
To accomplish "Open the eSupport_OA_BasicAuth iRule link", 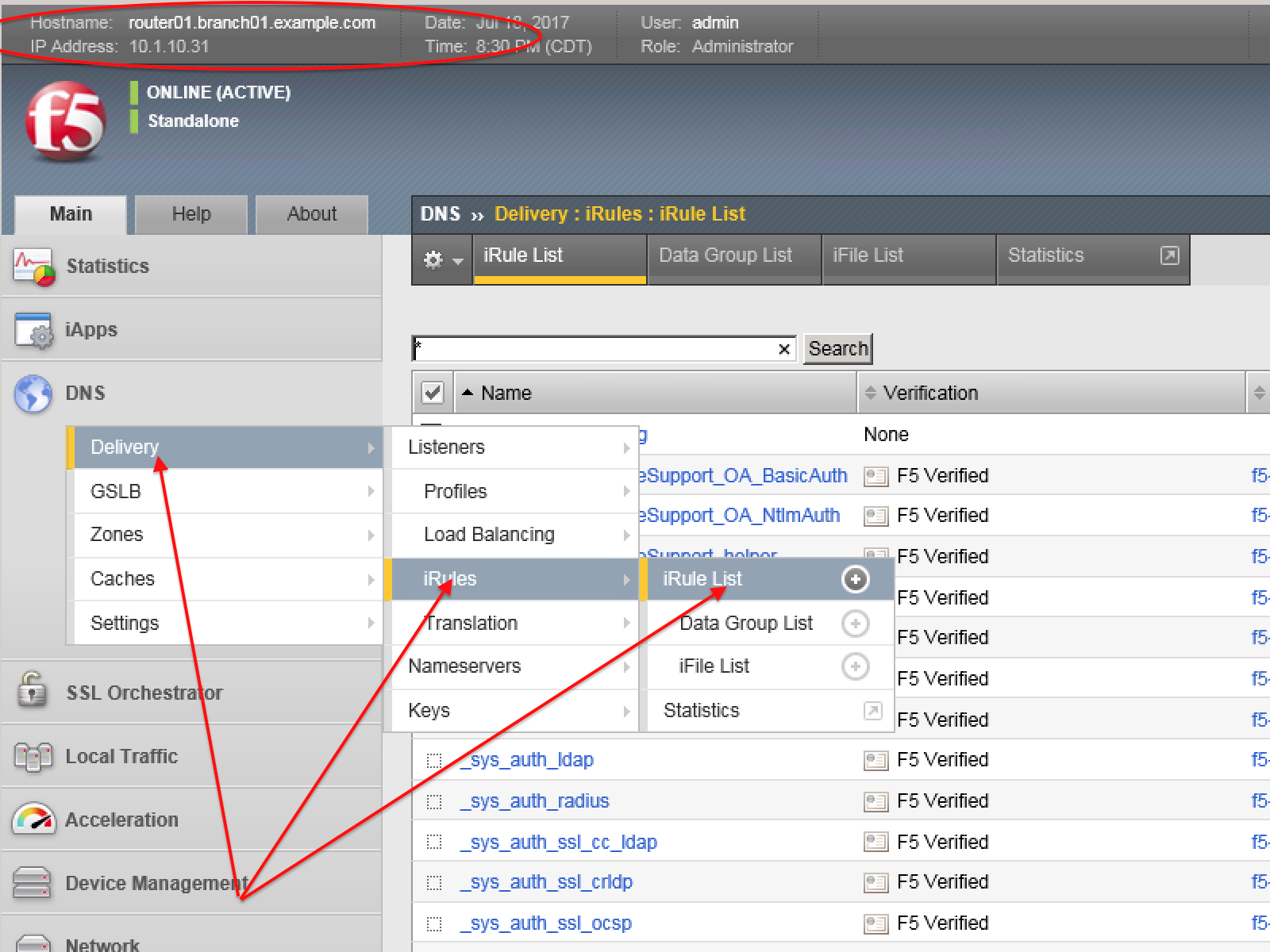I will click(x=744, y=476).
